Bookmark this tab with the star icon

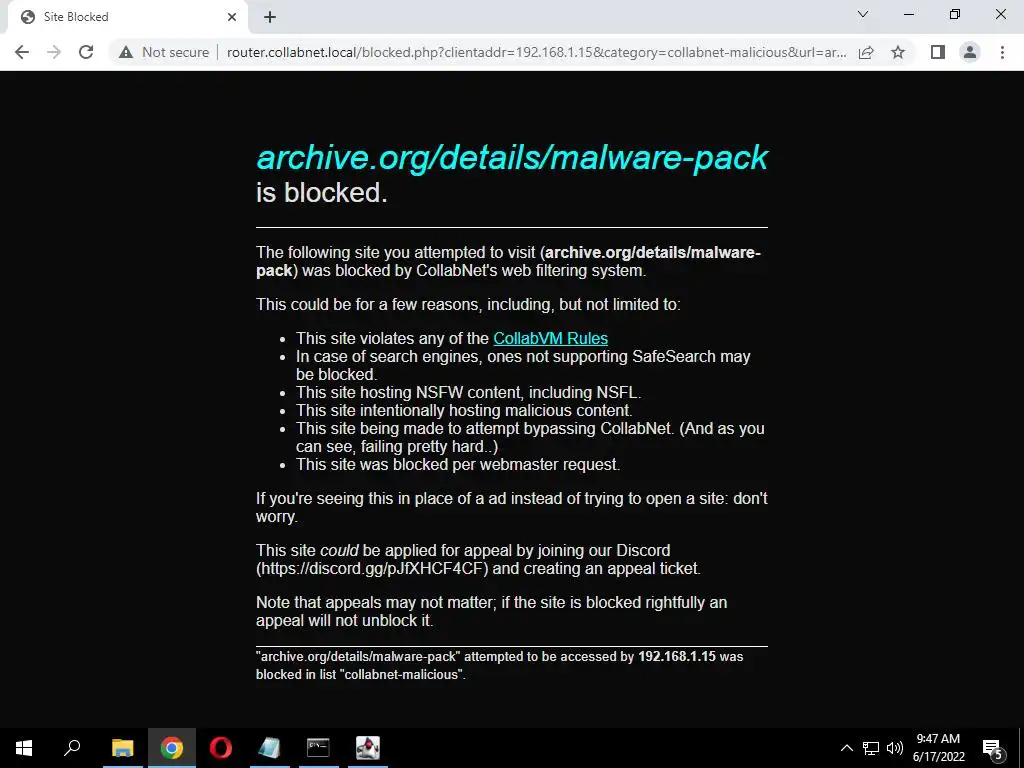coord(898,52)
